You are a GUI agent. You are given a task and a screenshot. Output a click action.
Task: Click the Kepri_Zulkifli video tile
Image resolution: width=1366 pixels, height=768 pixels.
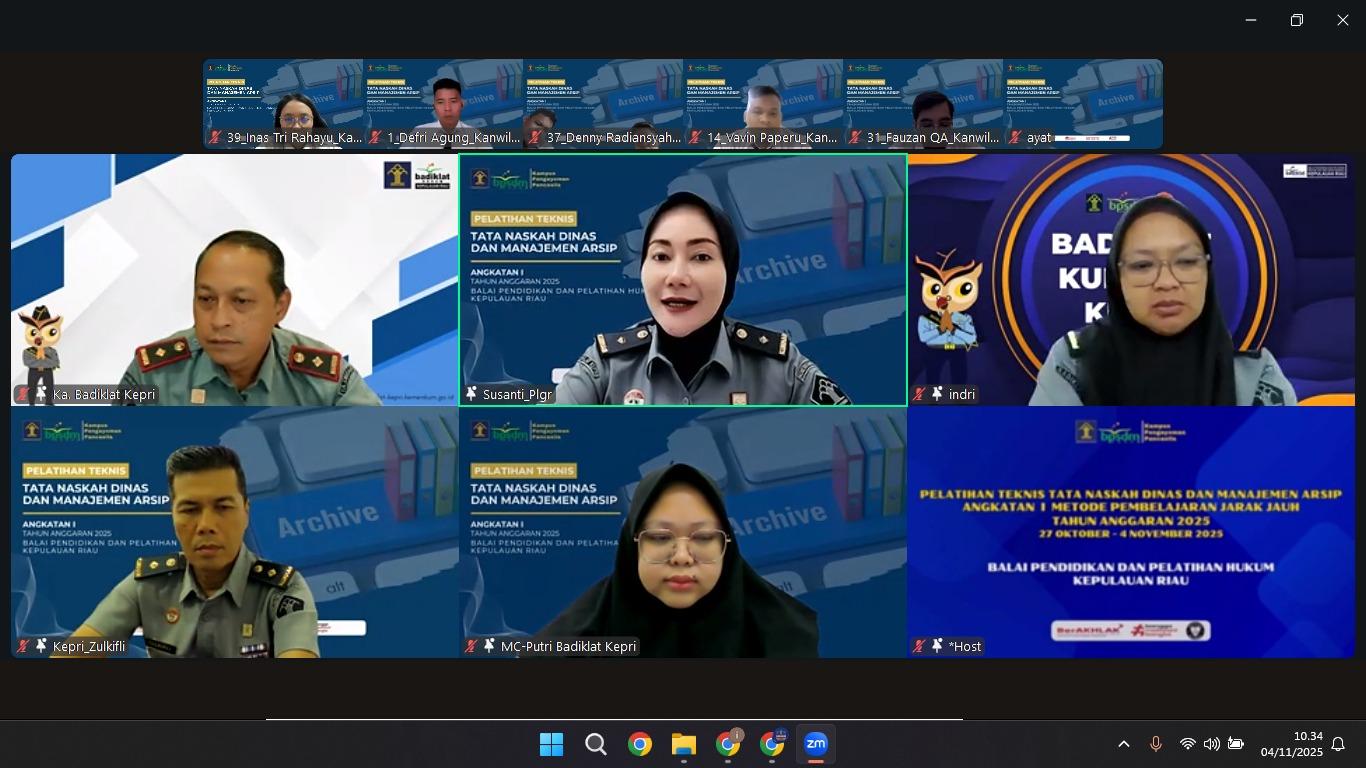coord(234,532)
